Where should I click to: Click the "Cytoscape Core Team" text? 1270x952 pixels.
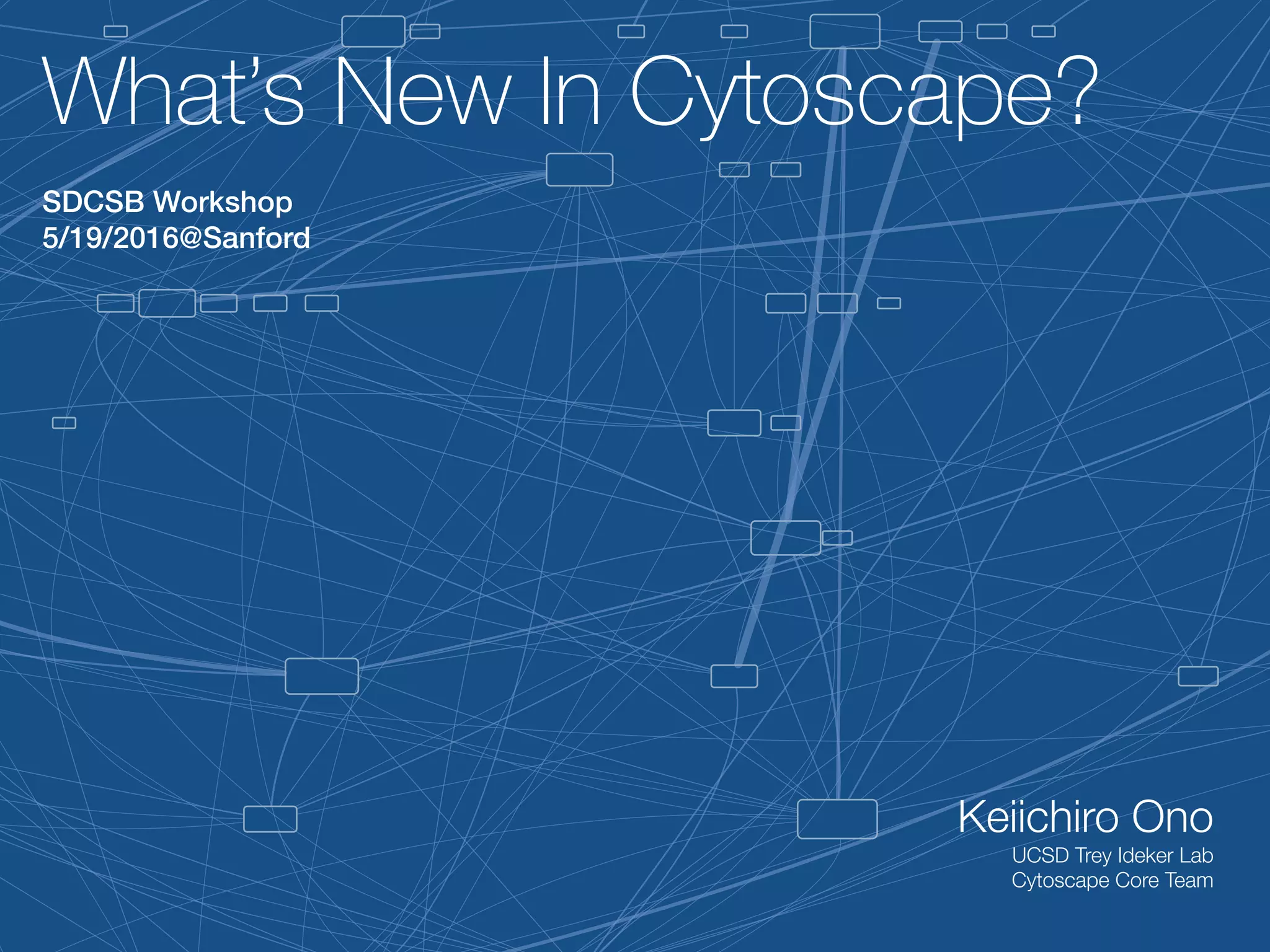point(1112,881)
